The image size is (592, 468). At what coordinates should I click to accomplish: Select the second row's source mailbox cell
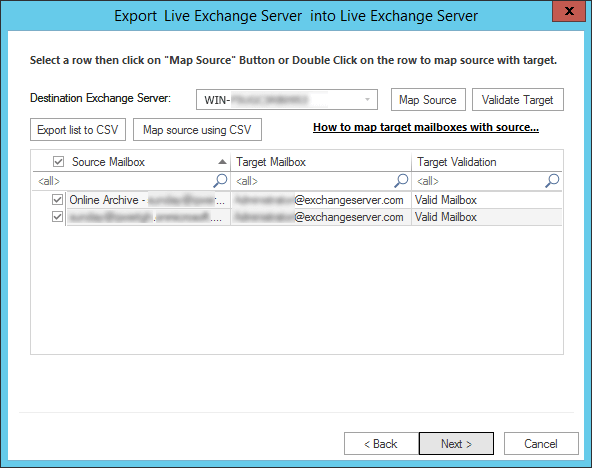[148, 217]
